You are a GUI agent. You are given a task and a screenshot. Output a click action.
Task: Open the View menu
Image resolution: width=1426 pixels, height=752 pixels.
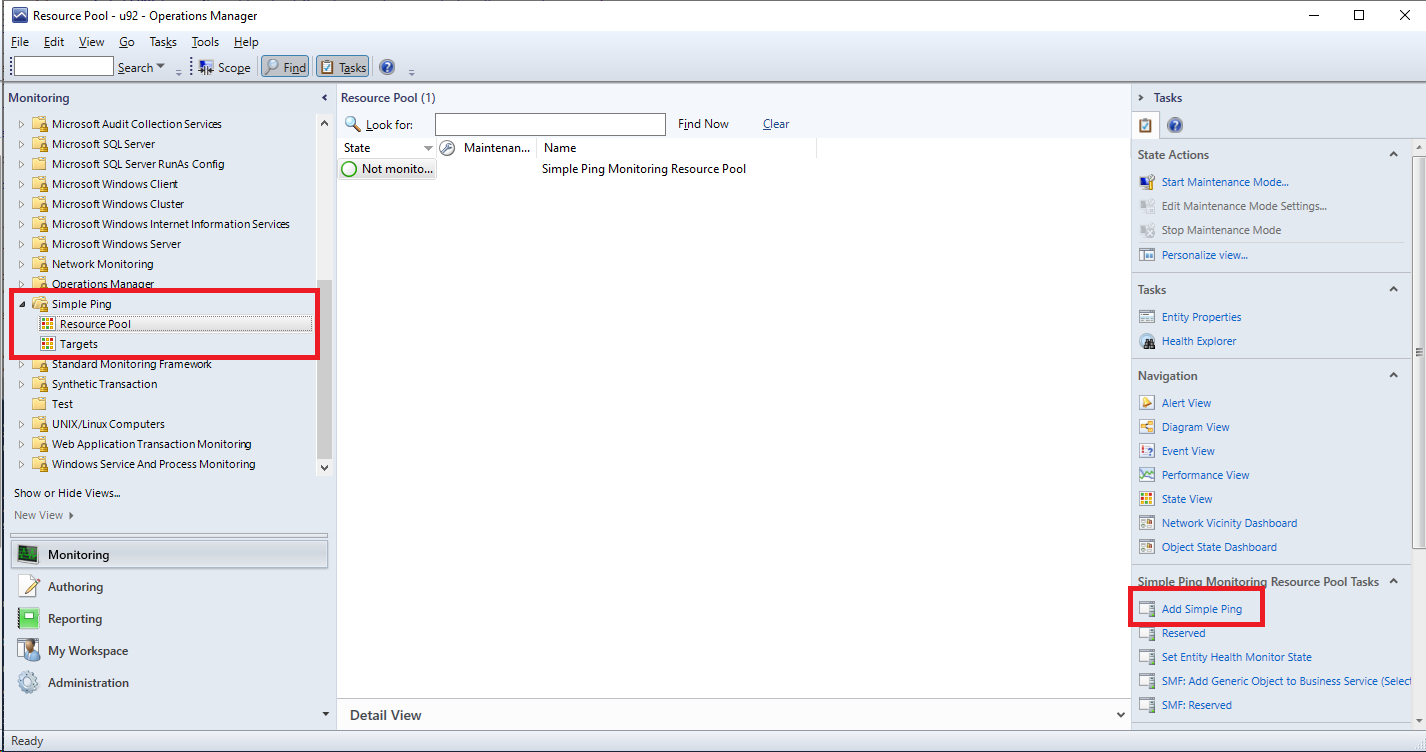[x=92, y=42]
